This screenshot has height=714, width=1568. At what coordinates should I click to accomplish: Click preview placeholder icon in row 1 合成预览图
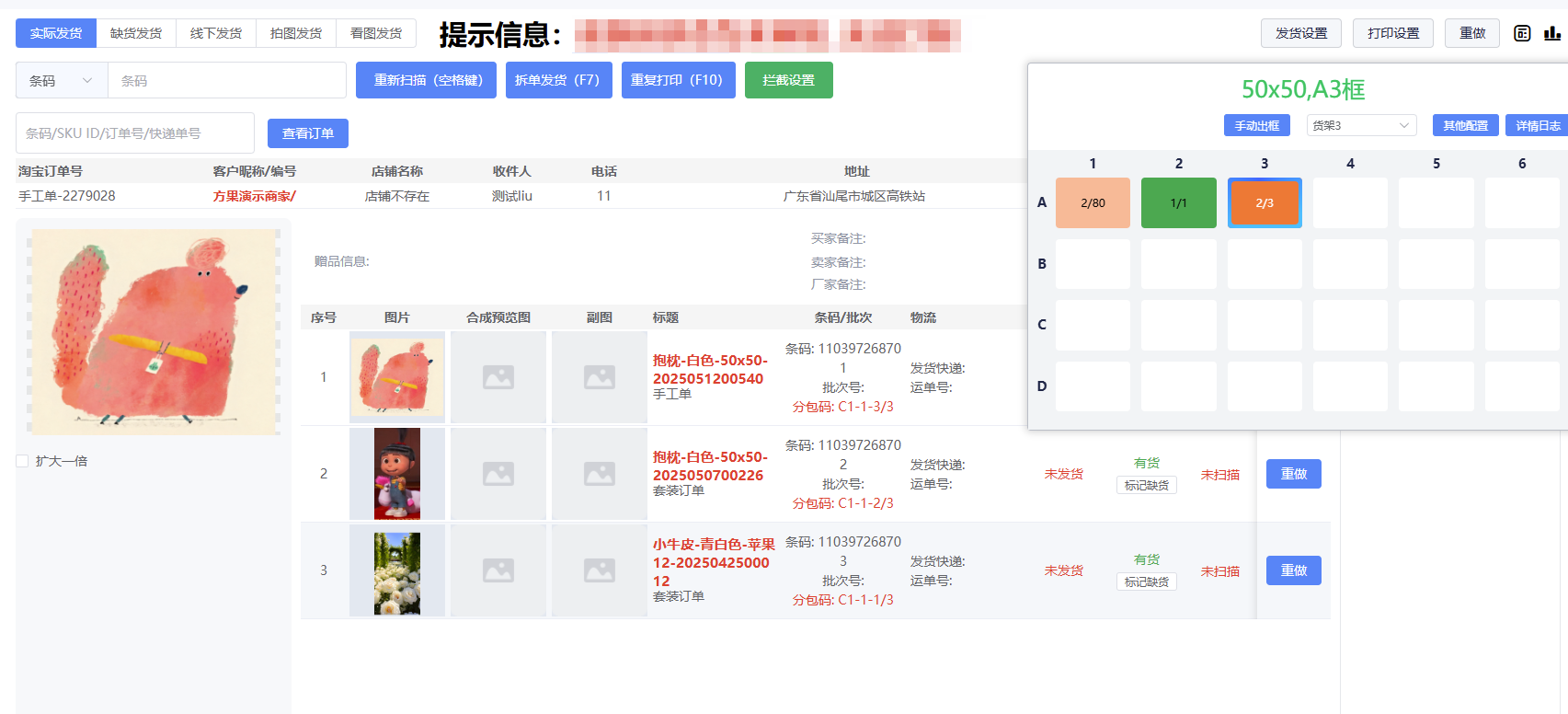click(498, 377)
